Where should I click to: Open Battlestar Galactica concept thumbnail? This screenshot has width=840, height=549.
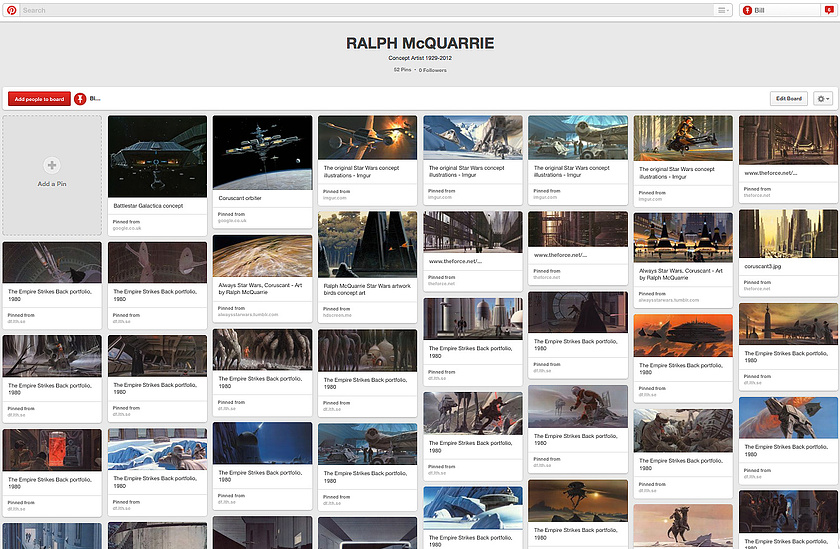157,156
